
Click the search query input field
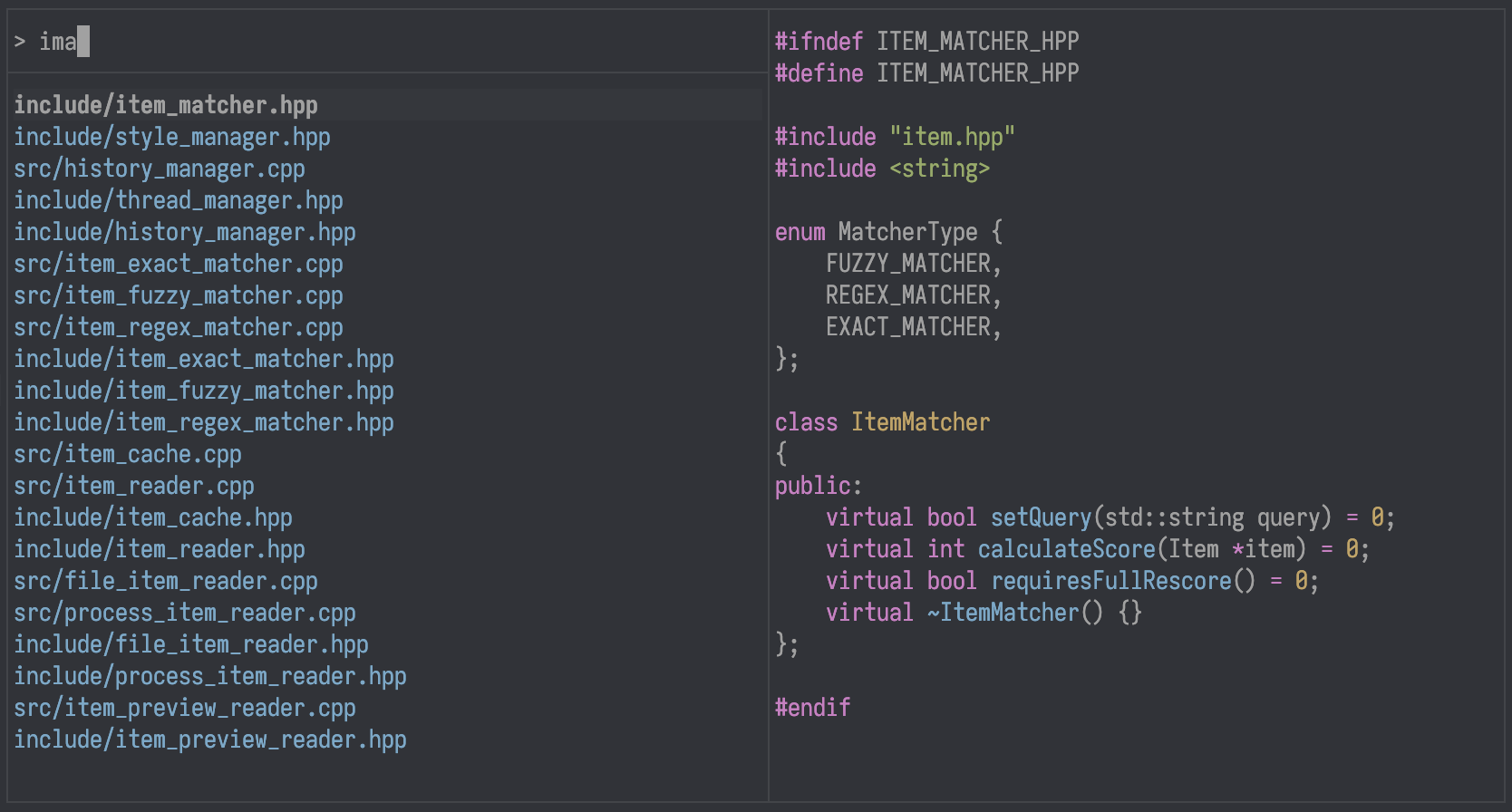(388, 42)
